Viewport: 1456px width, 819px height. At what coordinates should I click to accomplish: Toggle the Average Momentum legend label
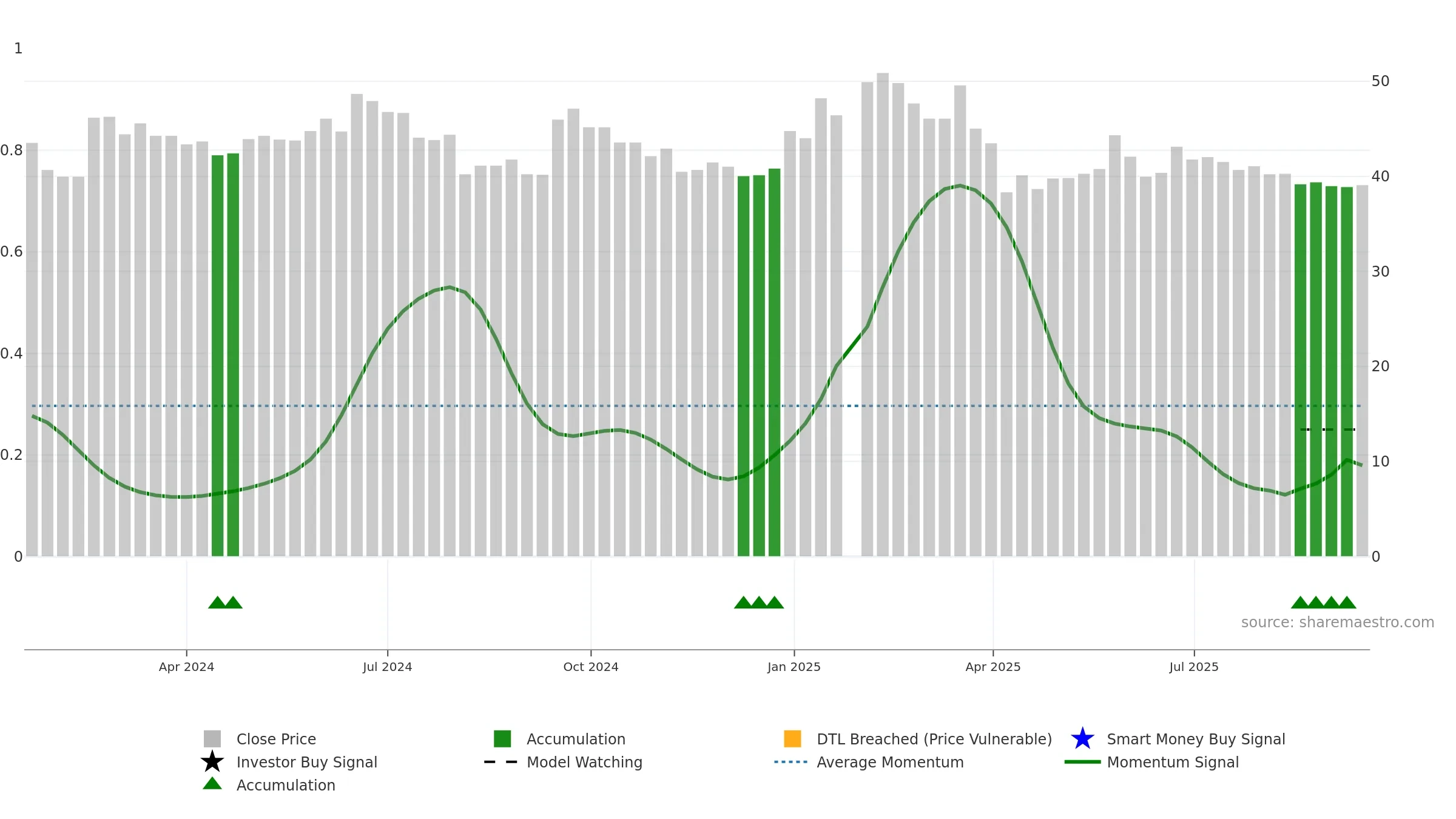(890, 762)
